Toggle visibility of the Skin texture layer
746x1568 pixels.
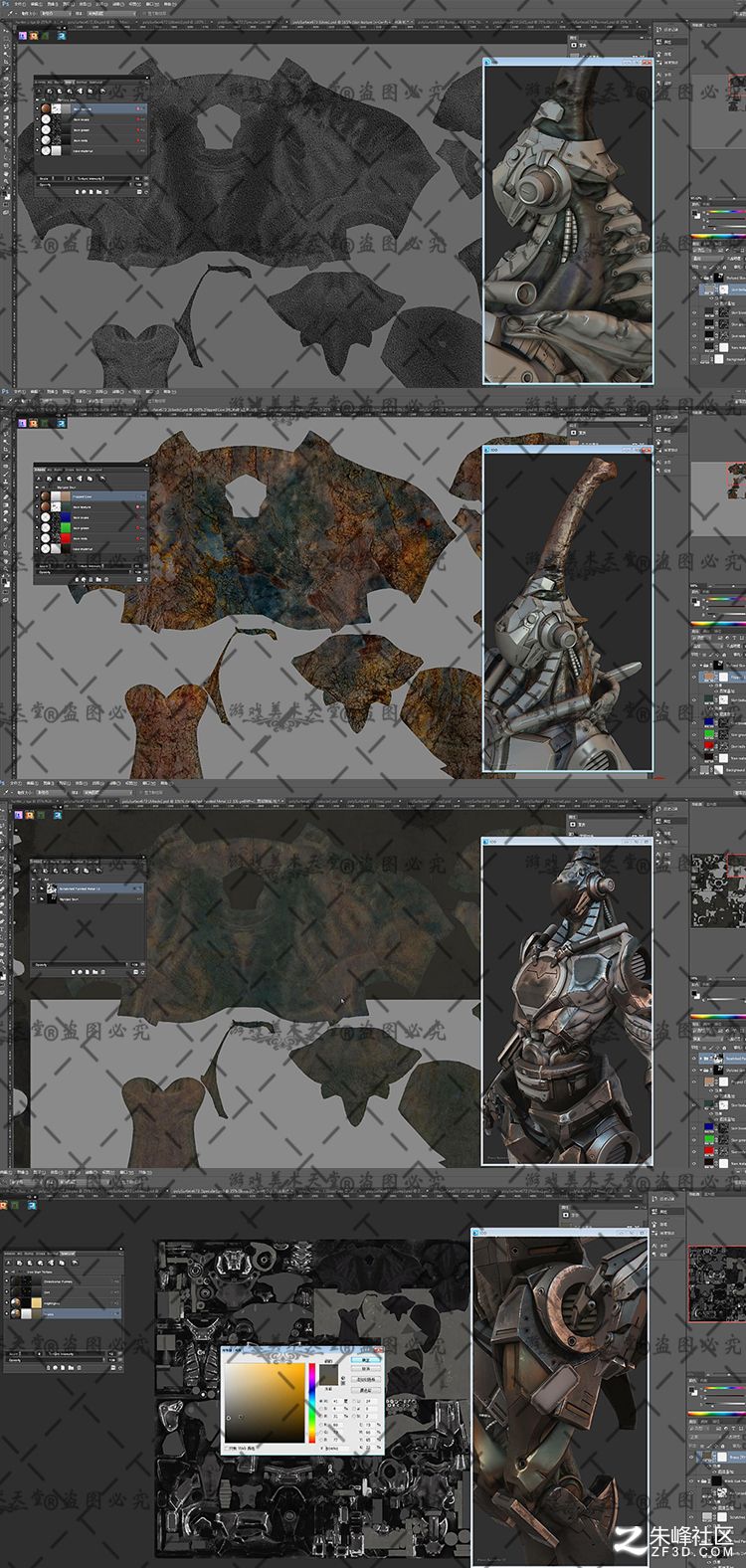pos(37,507)
